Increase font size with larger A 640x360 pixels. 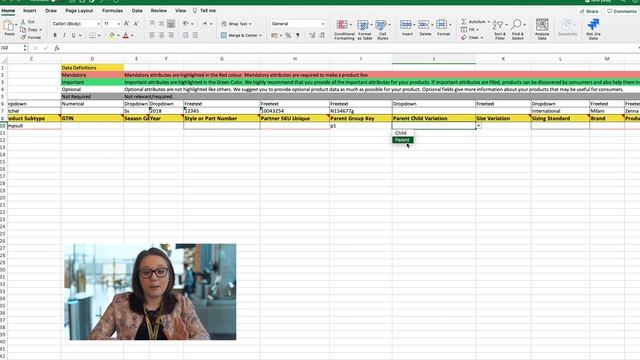[127, 24]
